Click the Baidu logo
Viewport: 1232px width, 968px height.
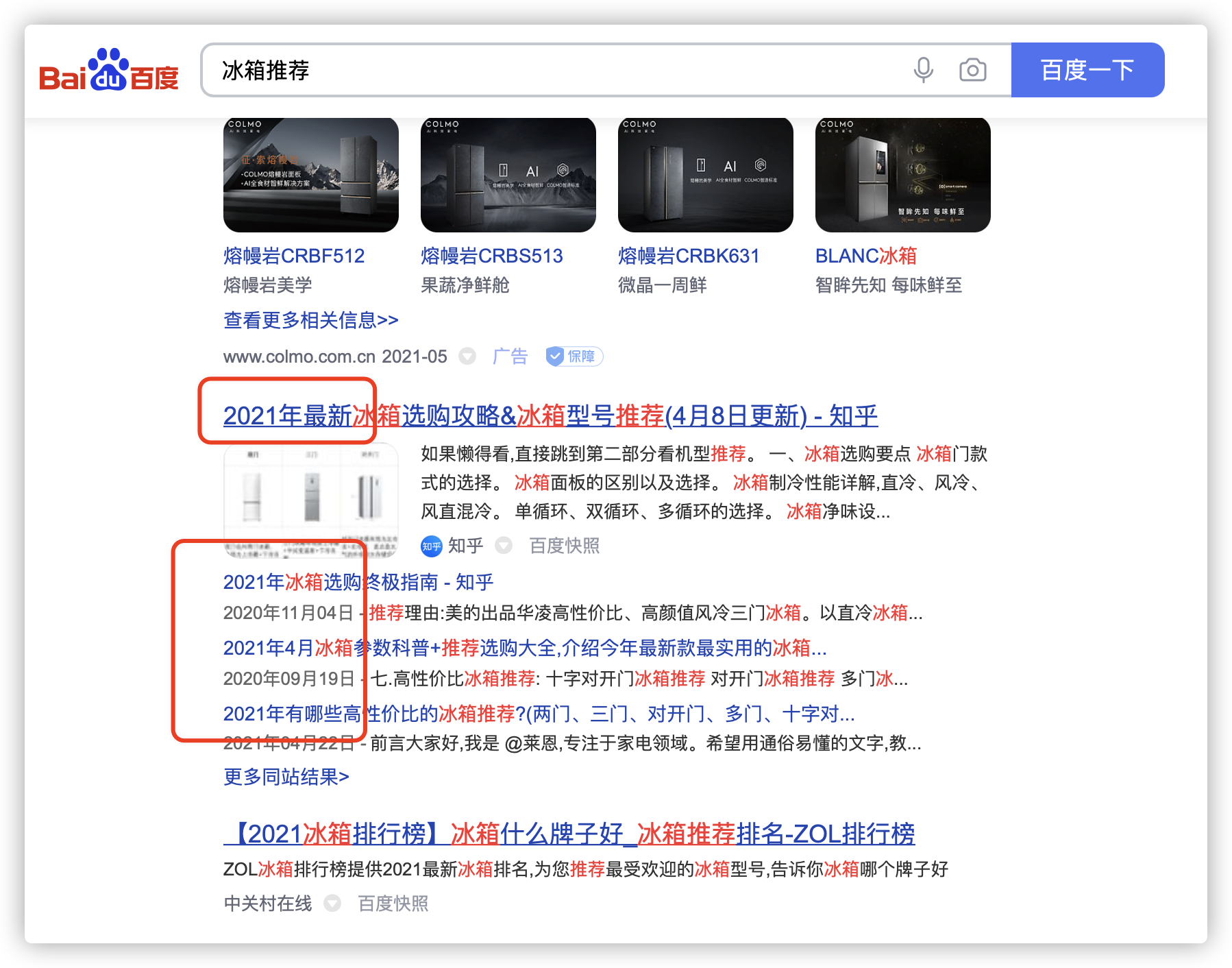109,69
